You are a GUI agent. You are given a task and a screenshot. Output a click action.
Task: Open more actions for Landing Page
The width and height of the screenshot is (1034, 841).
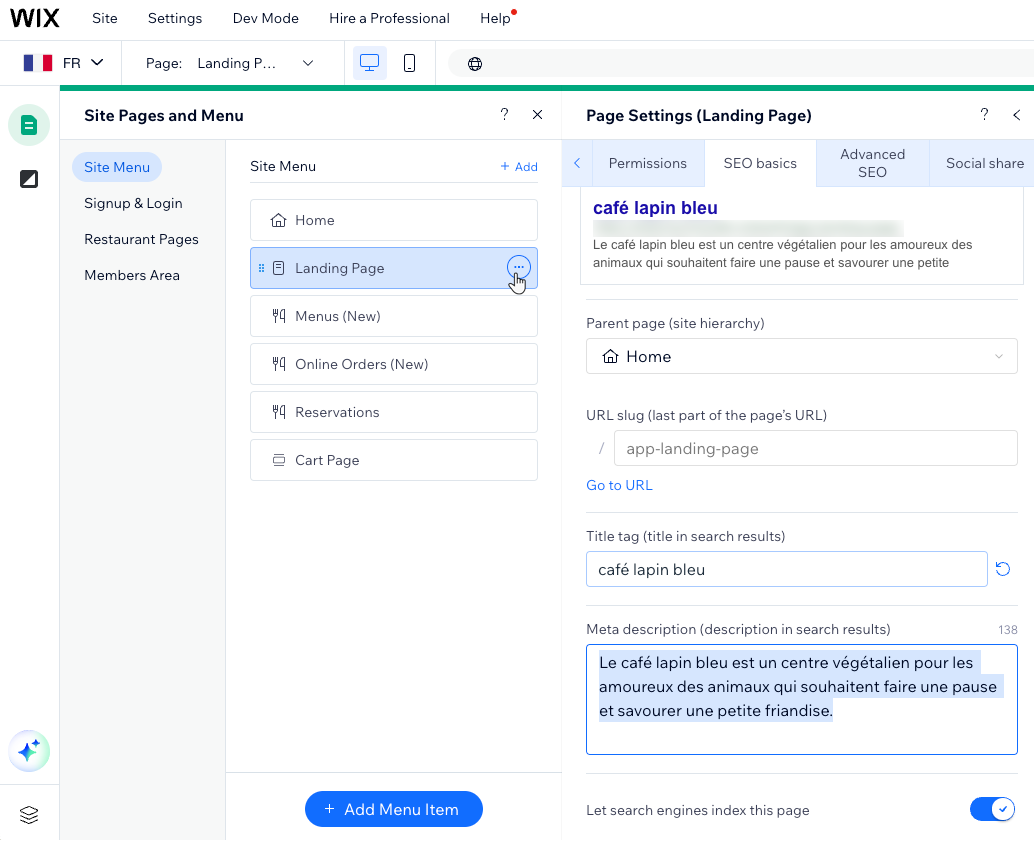point(518,267)
